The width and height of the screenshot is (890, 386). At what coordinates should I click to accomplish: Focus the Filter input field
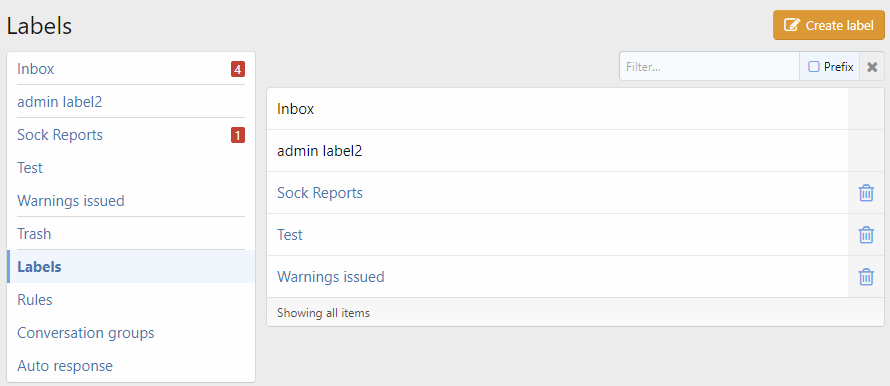coord(710,67)
